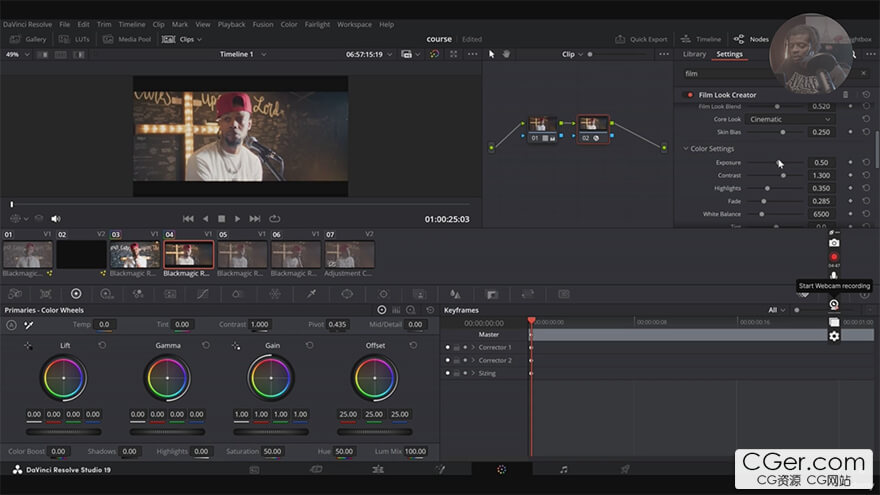Open the File menu
The height and width of the screenshot is (495, 880).
pos(65,25)
